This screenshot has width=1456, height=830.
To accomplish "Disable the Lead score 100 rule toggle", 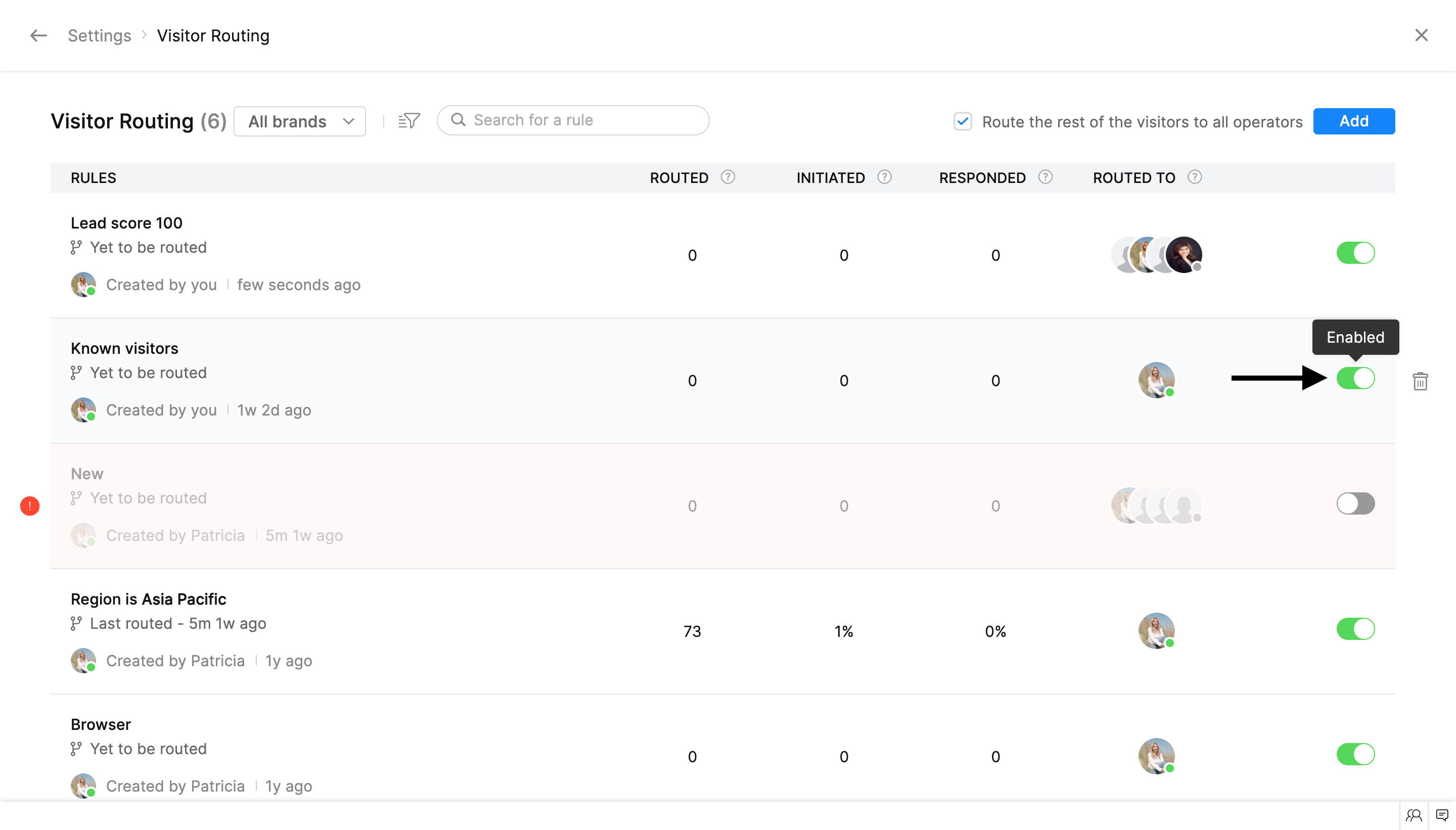I will pyautogui.click(x=1355, y=253).
